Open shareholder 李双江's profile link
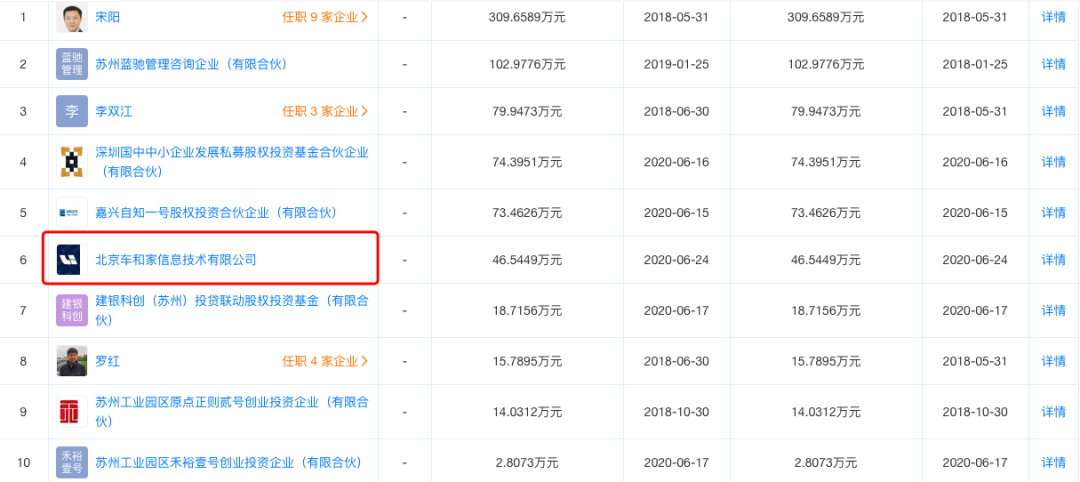This screenshot has height=482, width=1080. tap(114, 111)
